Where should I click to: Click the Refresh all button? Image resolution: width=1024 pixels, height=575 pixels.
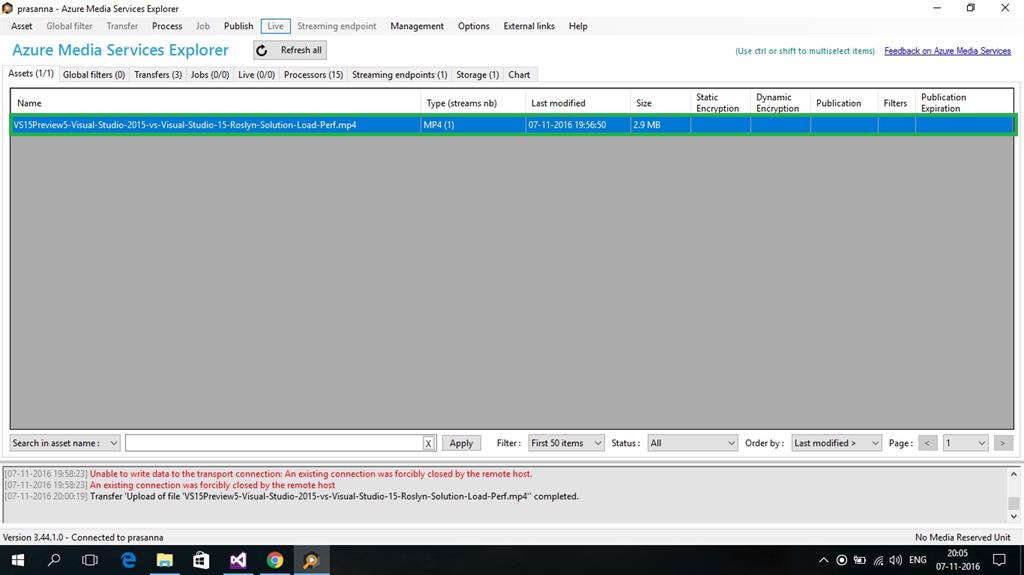click(290, 50)
